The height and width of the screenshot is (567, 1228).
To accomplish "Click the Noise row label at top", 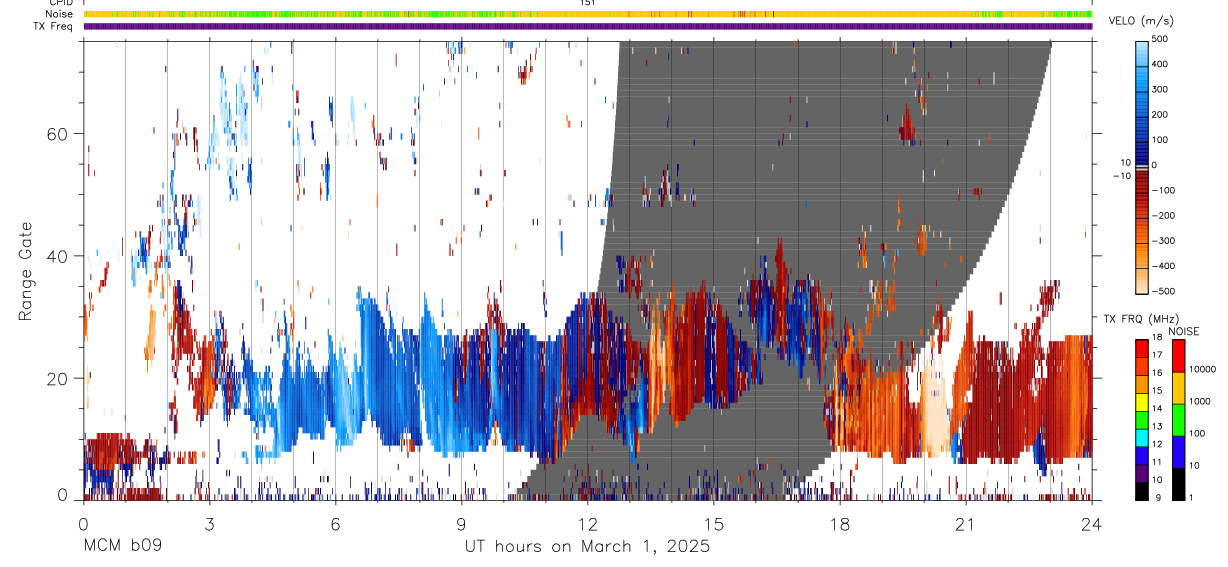I will [59, 14].
